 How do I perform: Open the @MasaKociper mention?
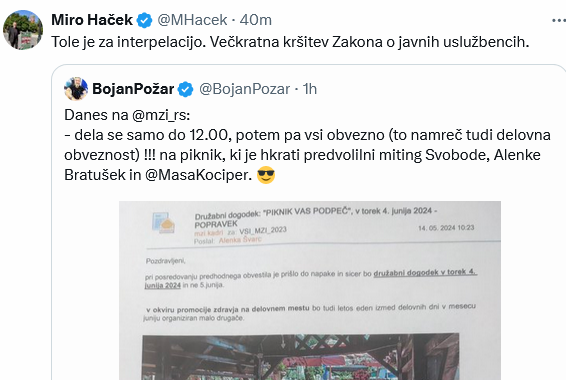[x=197, y=175]
